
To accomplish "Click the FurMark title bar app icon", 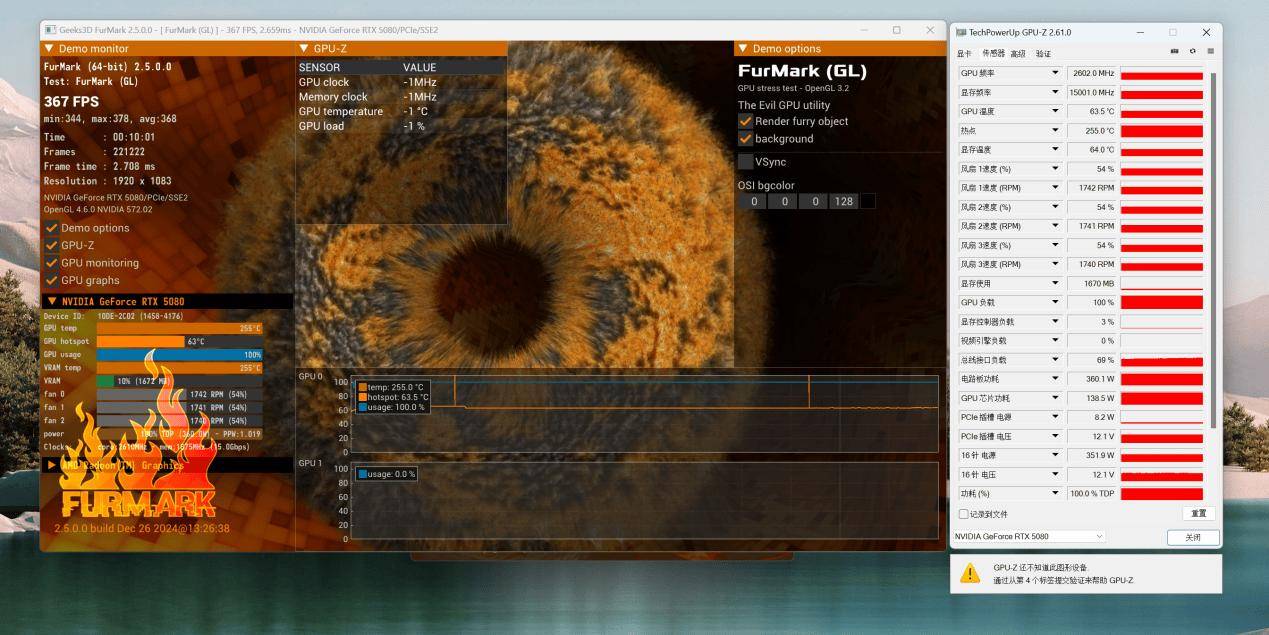I will coord(51,30).
